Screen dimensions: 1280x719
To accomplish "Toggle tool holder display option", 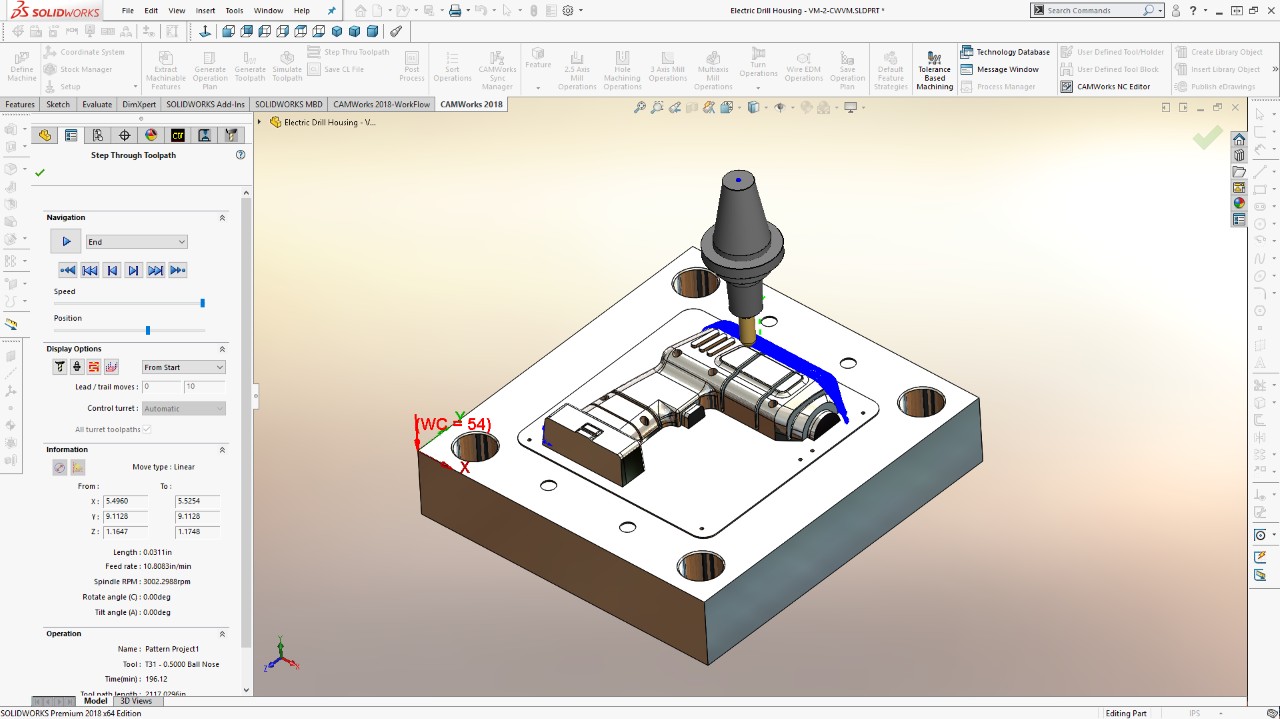I will [x=77, y=367].
